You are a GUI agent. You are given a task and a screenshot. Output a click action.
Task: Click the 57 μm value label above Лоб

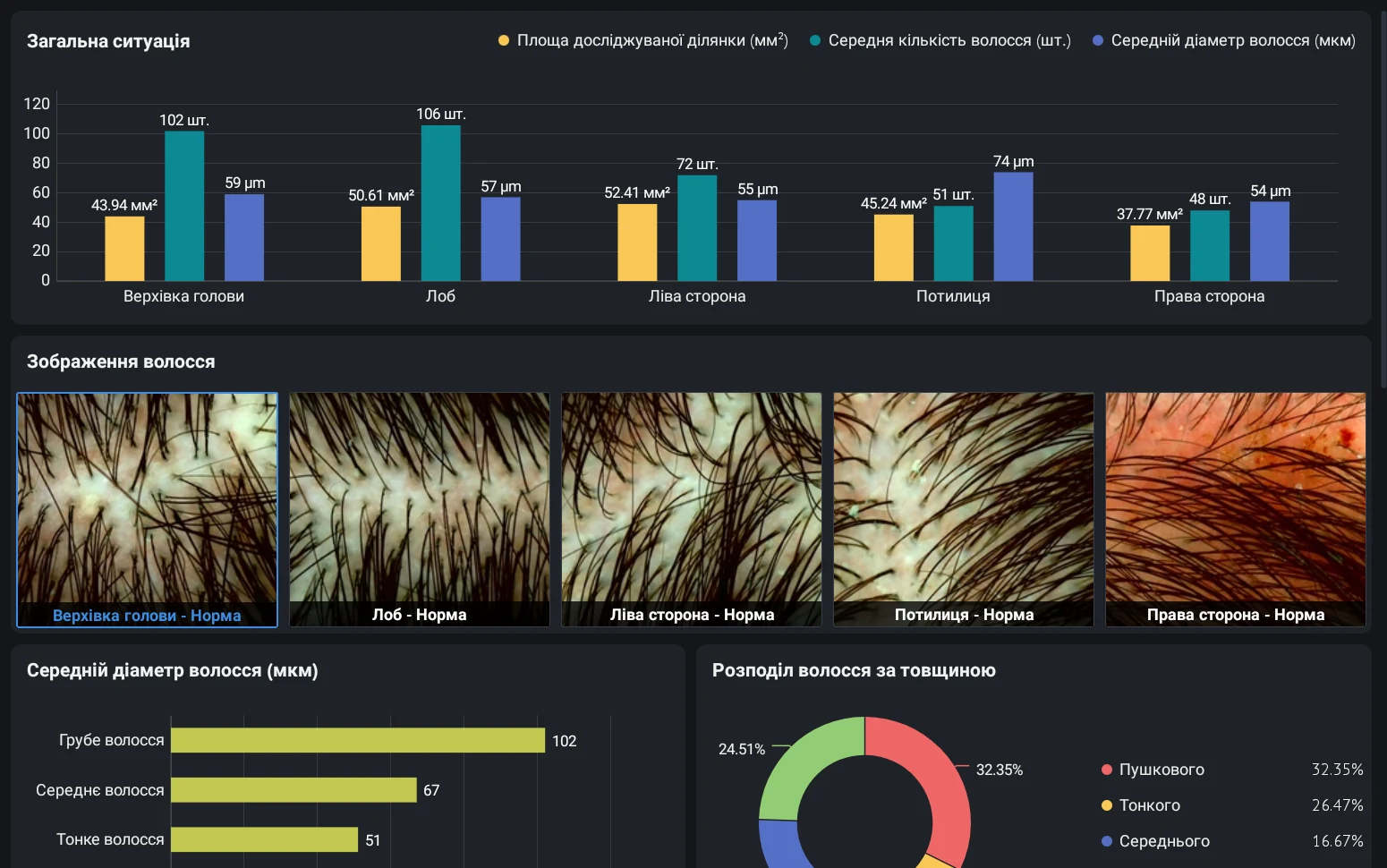[x=501, y=186]
